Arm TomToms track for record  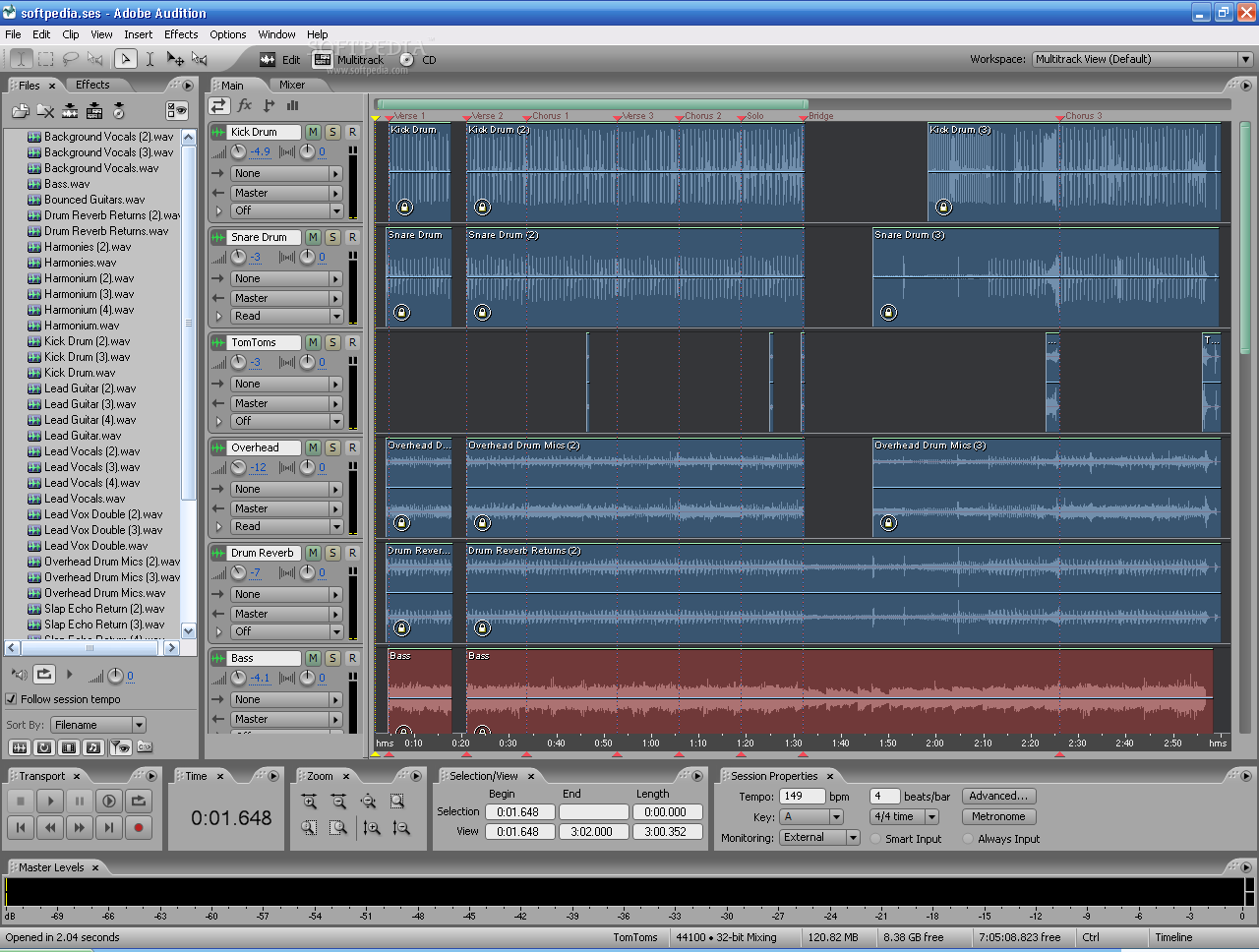tap(352, 342)
